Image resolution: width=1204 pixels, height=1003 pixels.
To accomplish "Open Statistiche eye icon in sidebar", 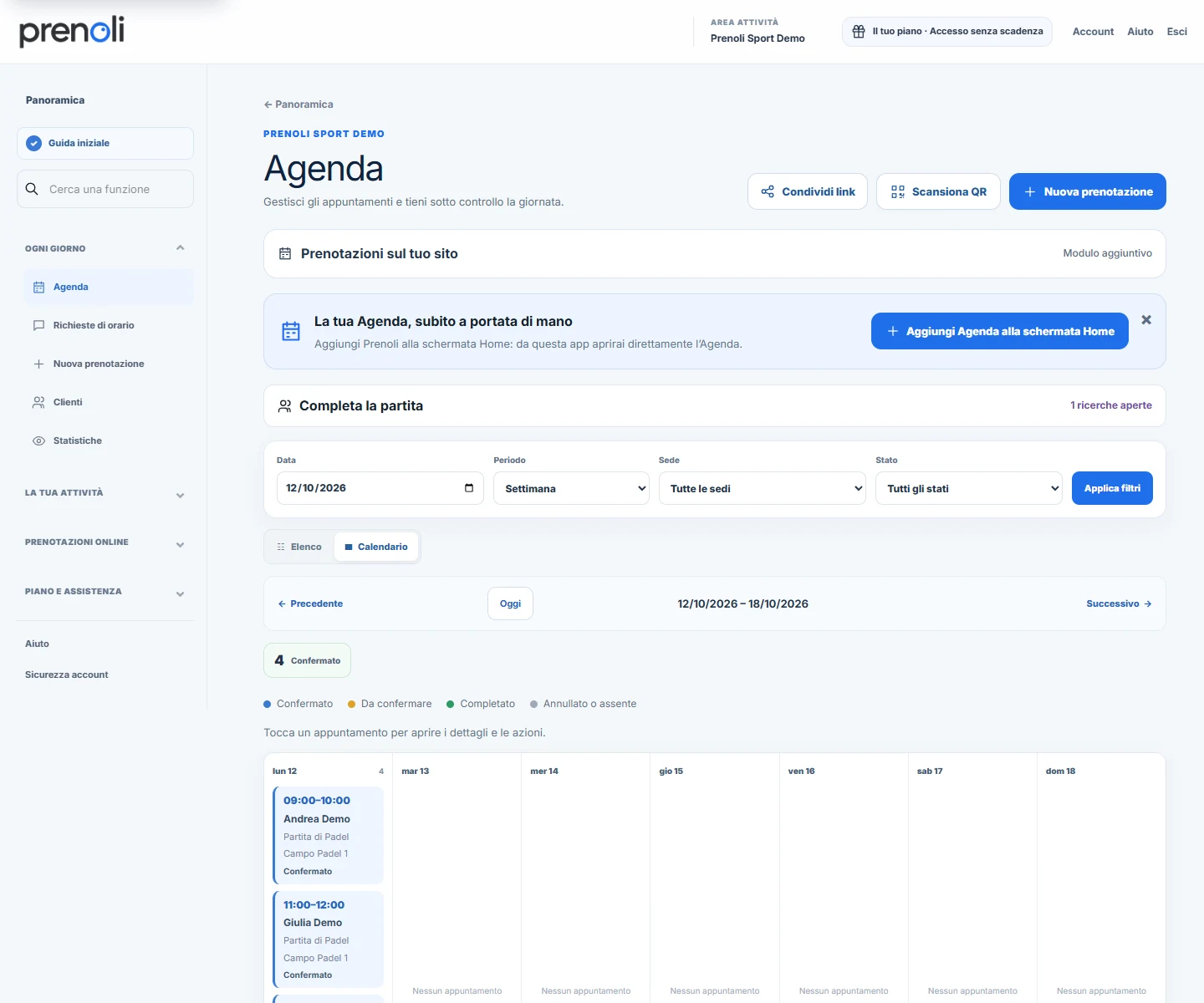I will click(x=38, y=441).
